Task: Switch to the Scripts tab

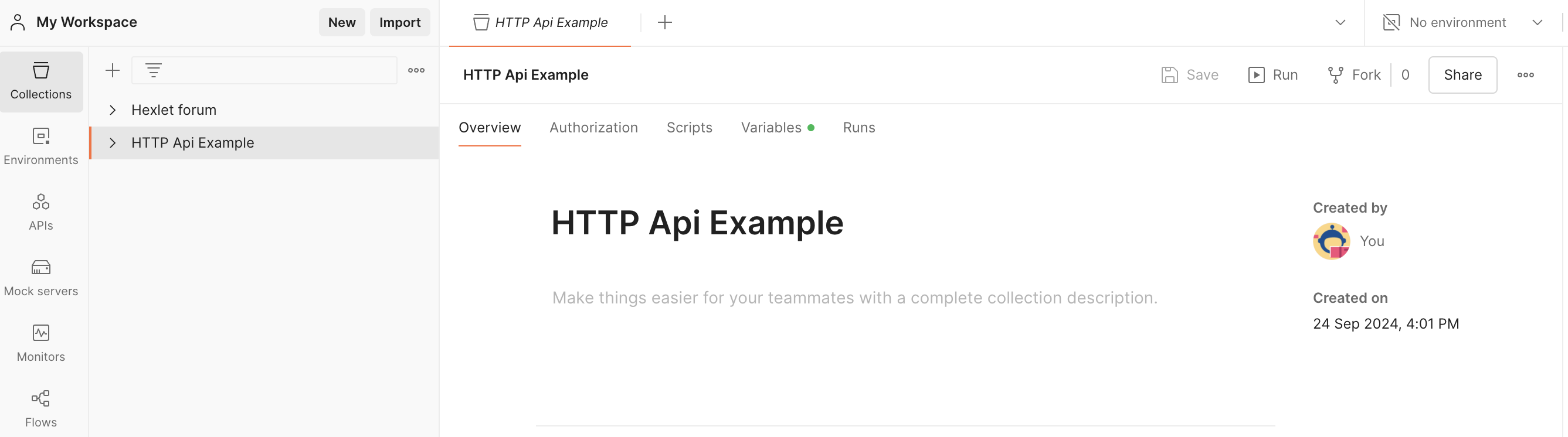Action: coord(689,128)
